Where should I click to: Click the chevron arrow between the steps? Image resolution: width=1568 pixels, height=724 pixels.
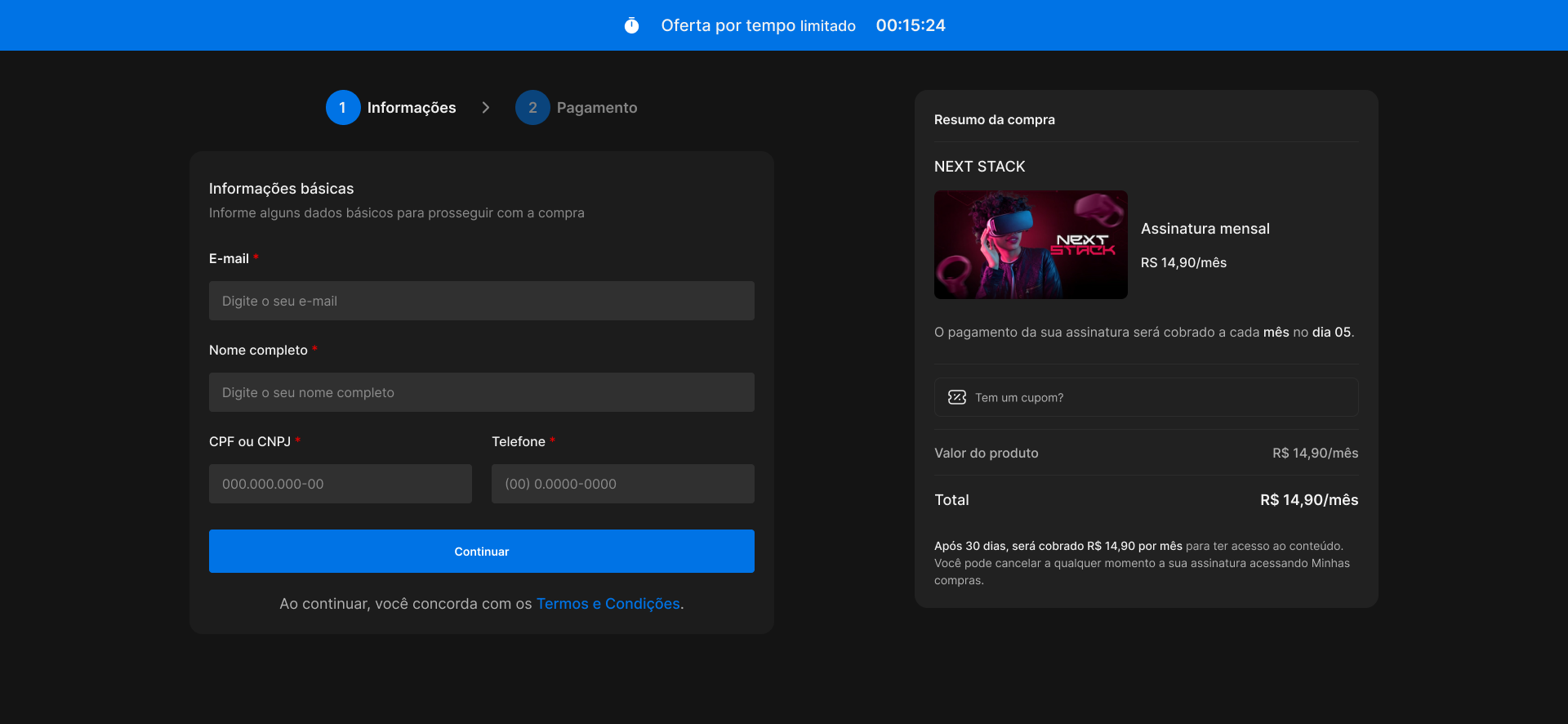[486, 108]
